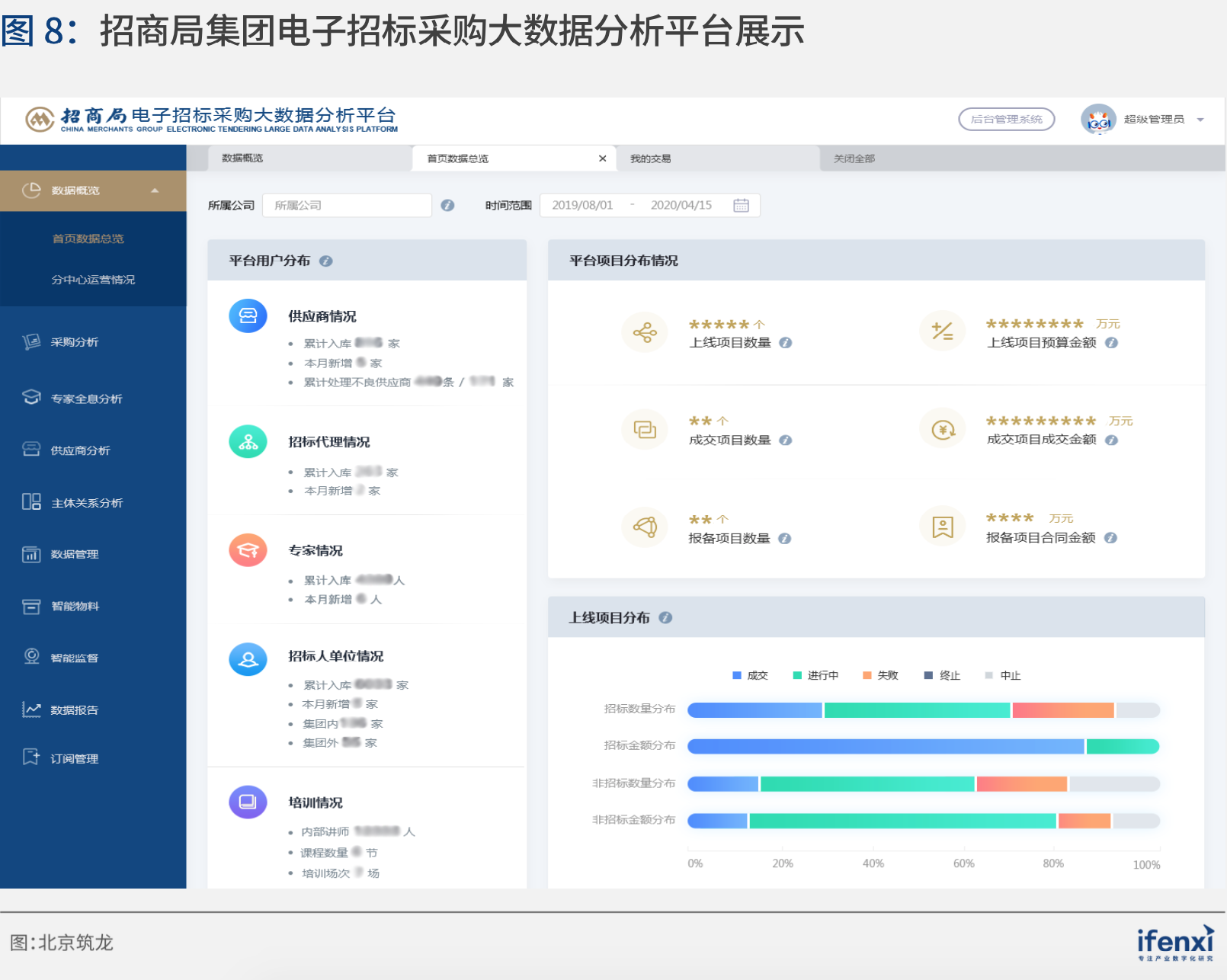Screen dimensions: 1227x980
Task: Click the 累计处理不良供应商 text line
Action: (x=408, y=383)
